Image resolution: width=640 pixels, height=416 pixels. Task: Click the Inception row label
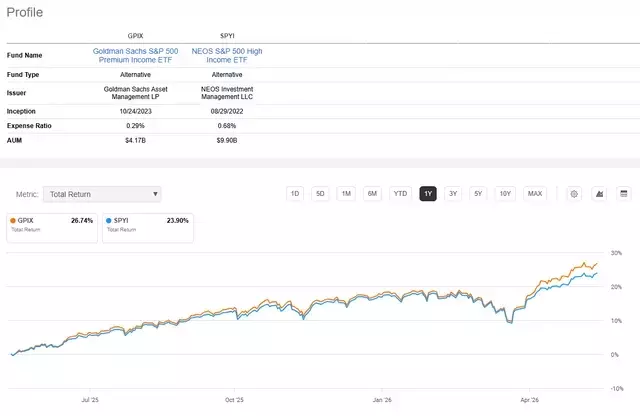click(21, 111)
